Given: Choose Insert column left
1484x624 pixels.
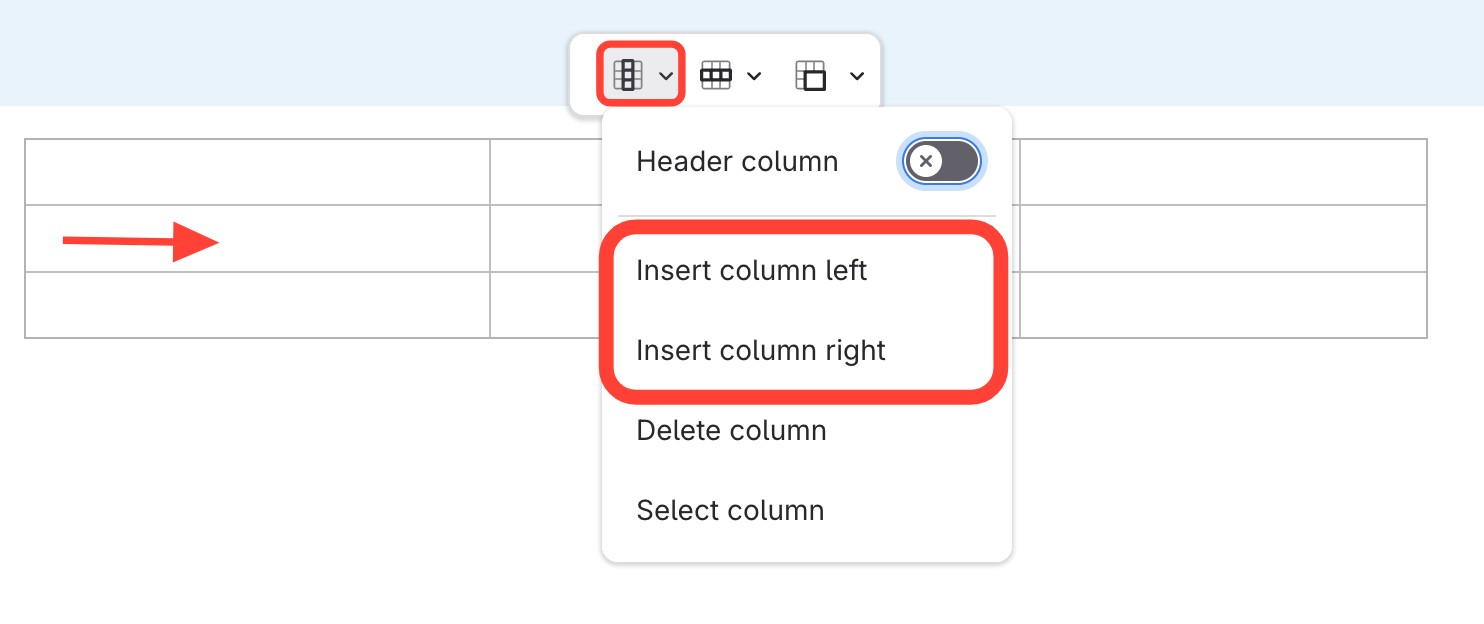Looking at the screenshot, I should [x=751, y=271].
